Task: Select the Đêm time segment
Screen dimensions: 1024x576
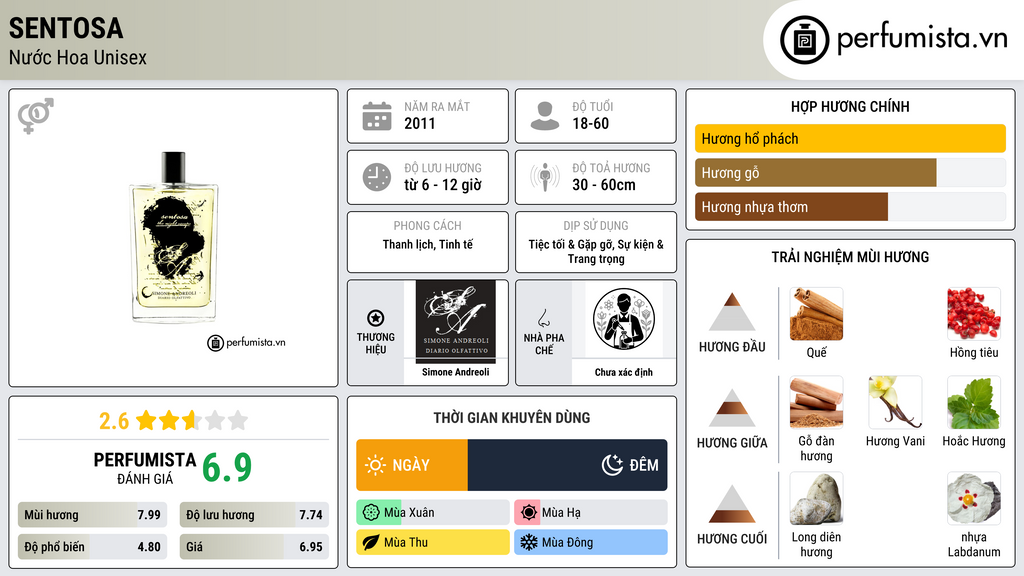Action: point(568,465)
